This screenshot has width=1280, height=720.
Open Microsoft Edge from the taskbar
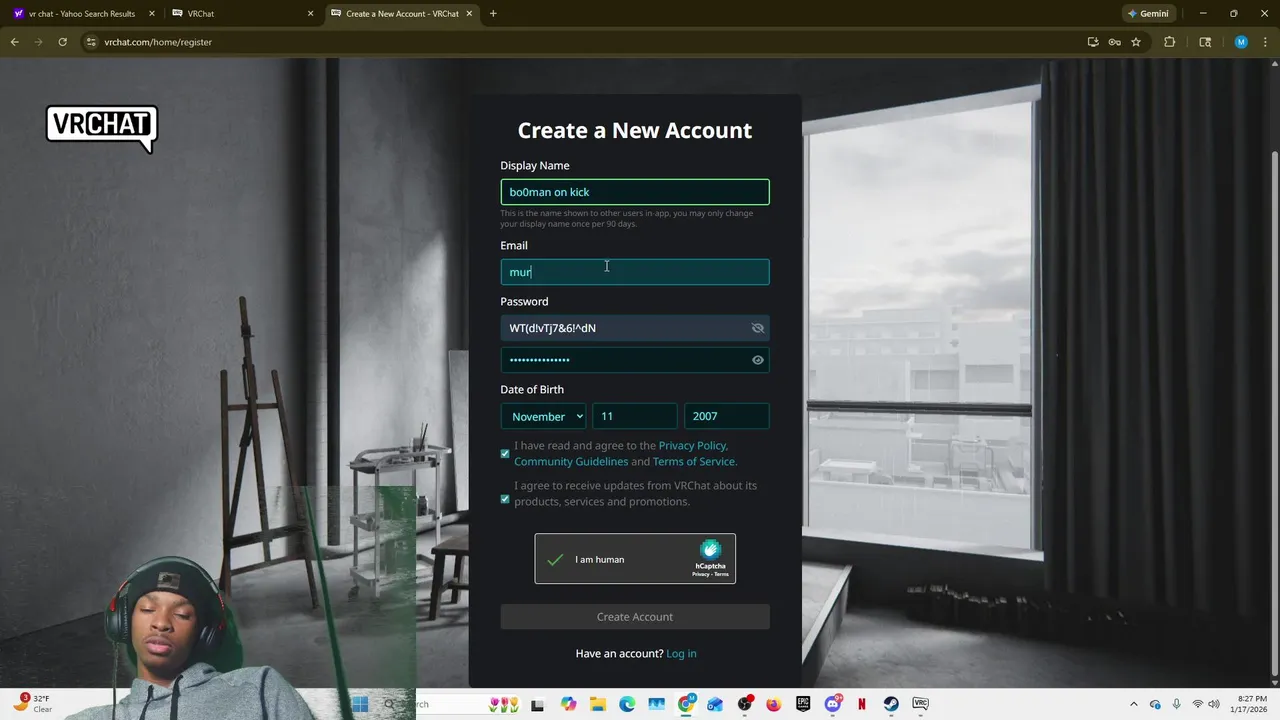[627, 705]
